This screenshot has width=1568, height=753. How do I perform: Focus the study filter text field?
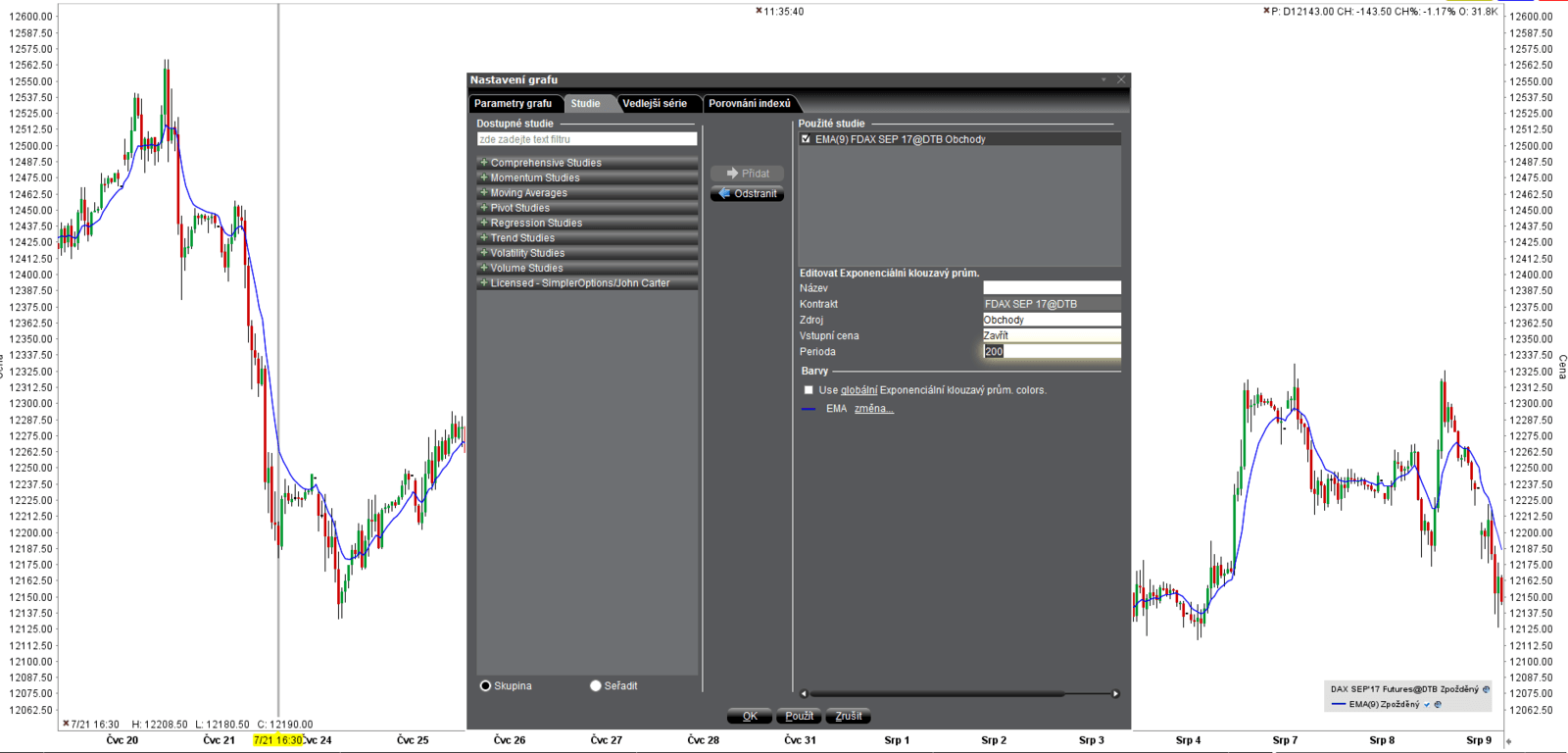point(587,139)
